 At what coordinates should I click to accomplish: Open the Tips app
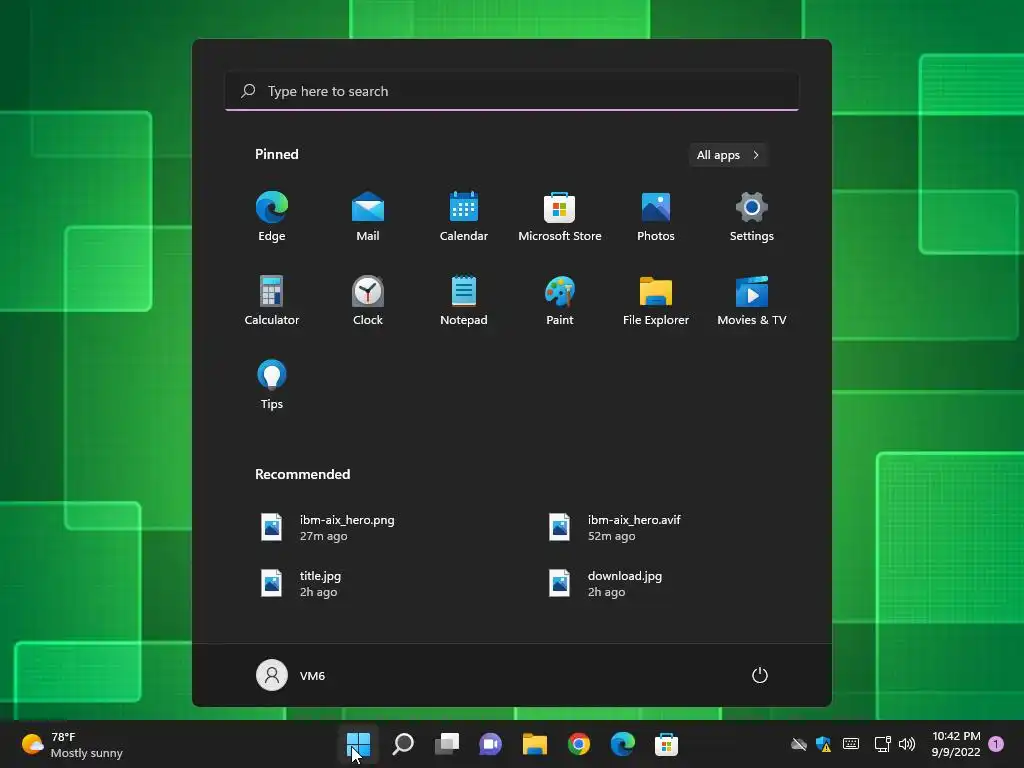tap(272, 384)
